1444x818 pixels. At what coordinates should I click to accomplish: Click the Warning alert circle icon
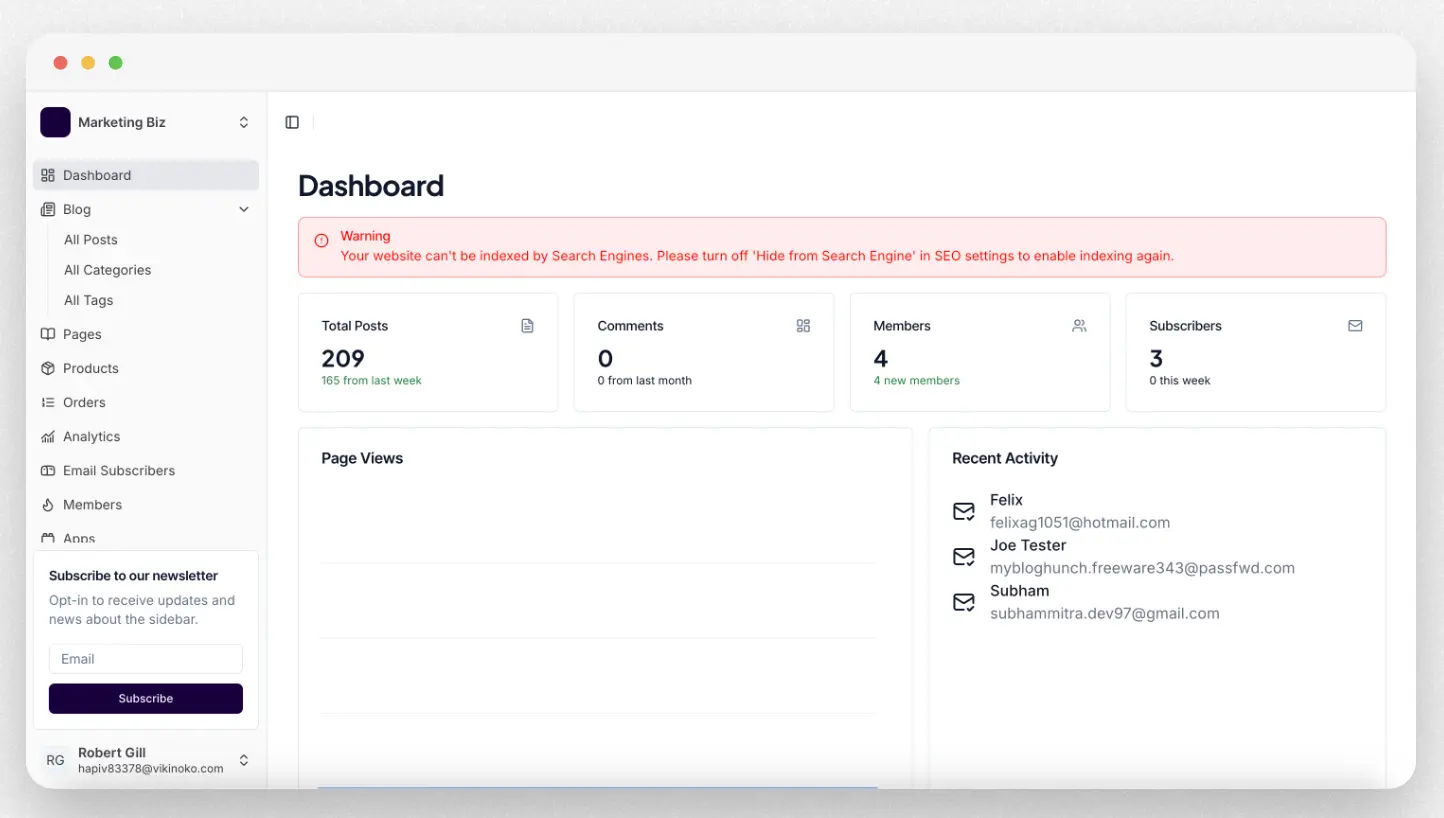321,240
